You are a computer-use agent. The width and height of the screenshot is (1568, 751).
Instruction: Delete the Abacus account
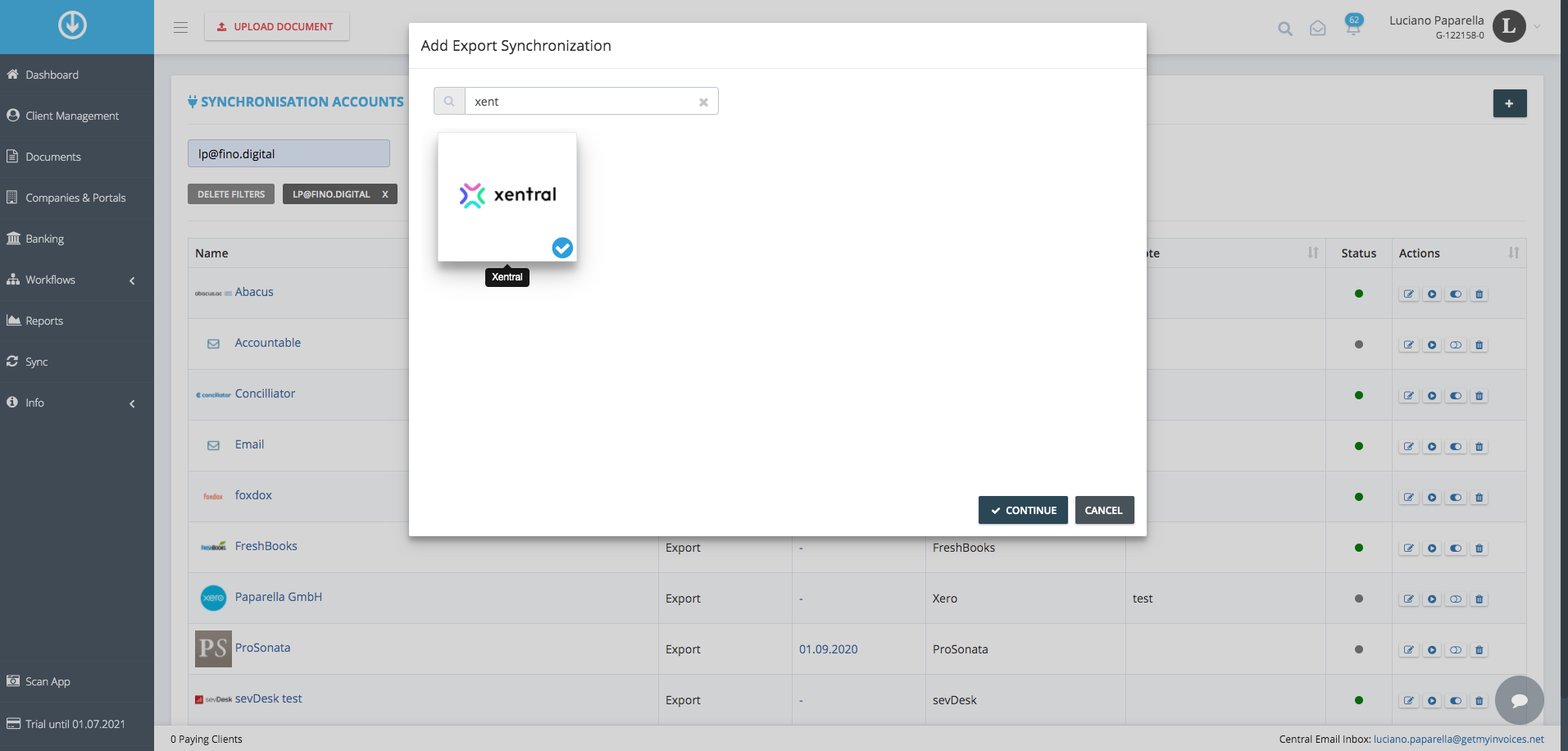tap(1479, 294)
